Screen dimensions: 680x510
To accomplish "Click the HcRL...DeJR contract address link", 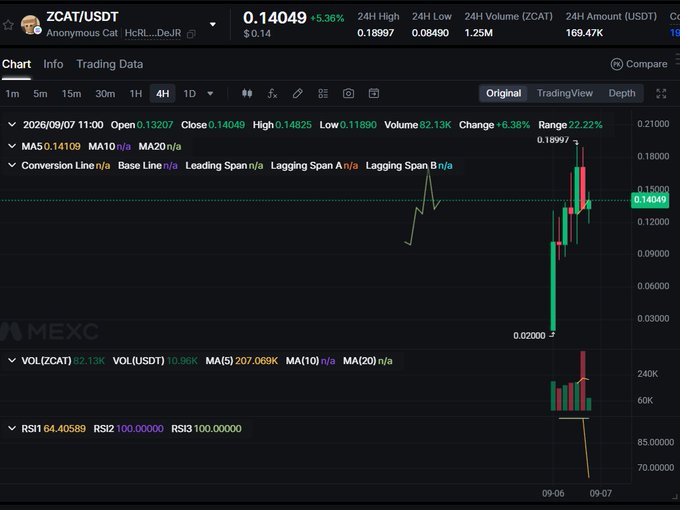I will coord(153,33).
